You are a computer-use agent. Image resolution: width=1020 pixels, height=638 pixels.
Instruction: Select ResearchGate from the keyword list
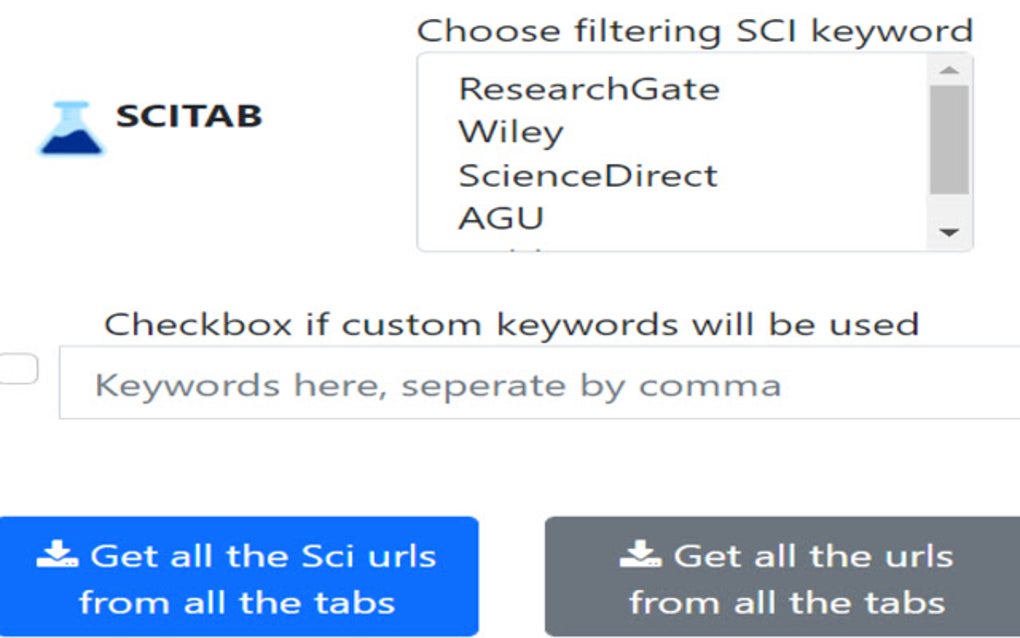coord(587,88)
